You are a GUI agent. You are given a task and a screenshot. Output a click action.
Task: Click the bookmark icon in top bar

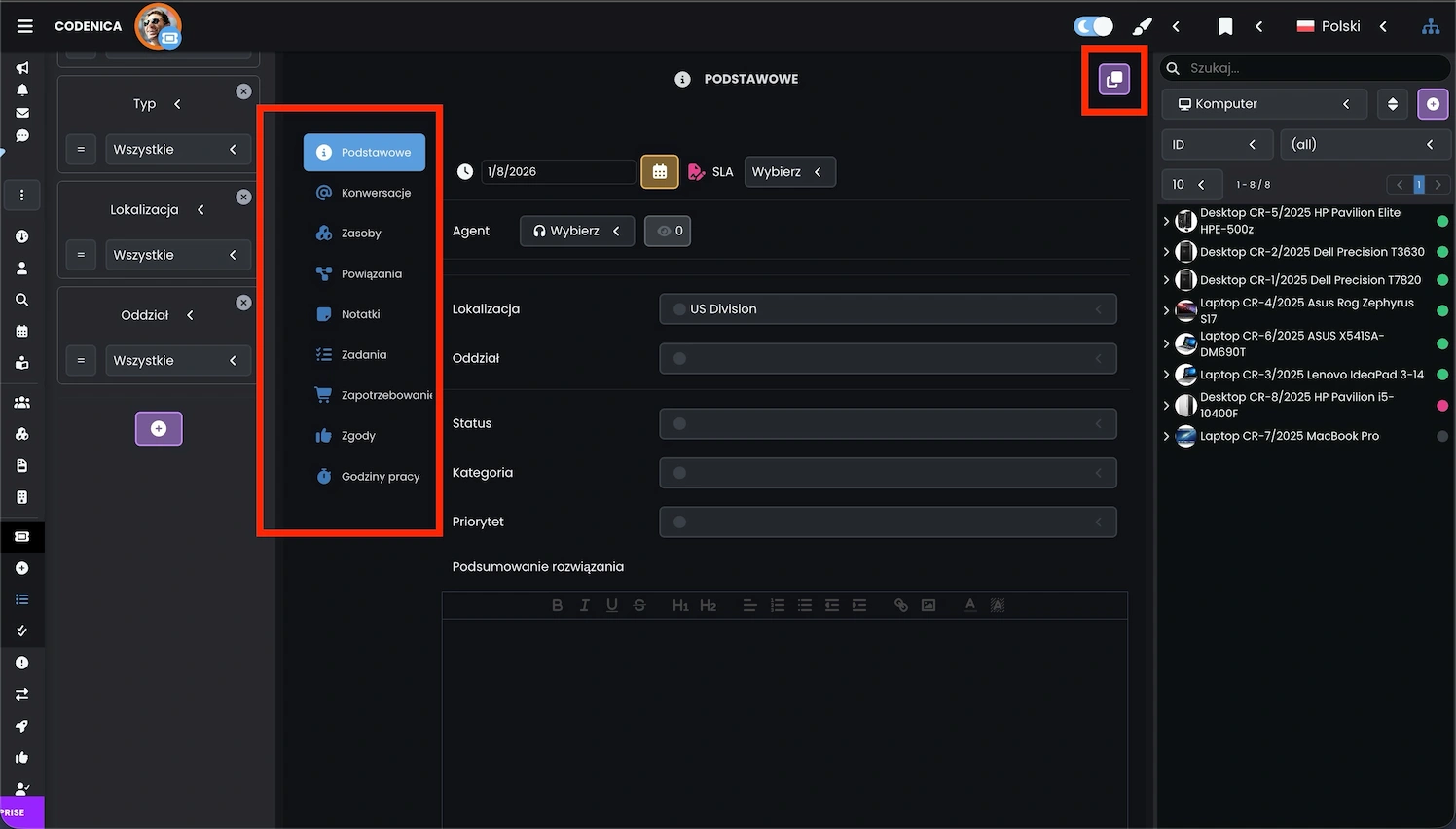[x=1225, y=26]
